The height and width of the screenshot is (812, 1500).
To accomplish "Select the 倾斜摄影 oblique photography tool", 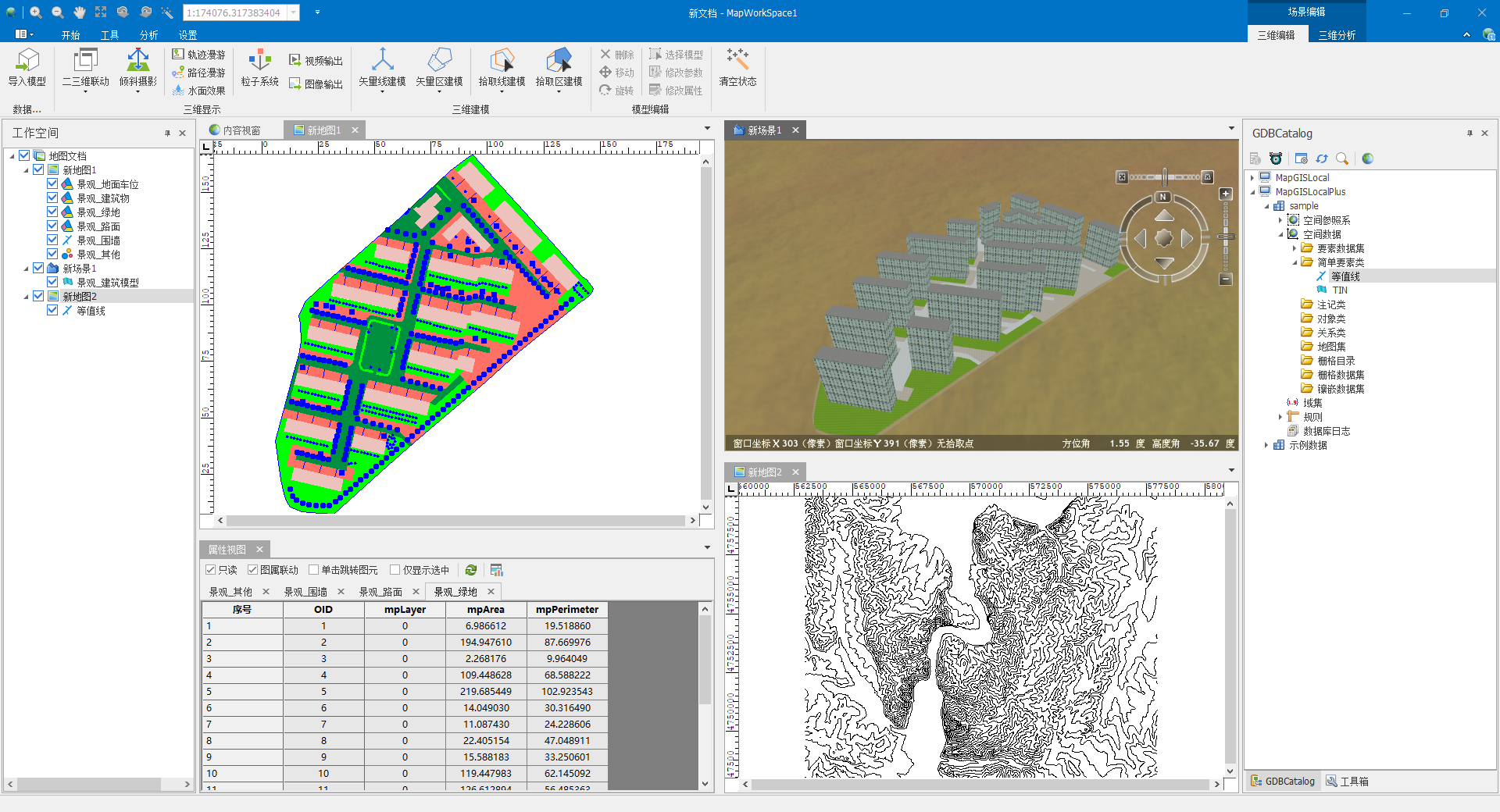I will click(137, 61).
